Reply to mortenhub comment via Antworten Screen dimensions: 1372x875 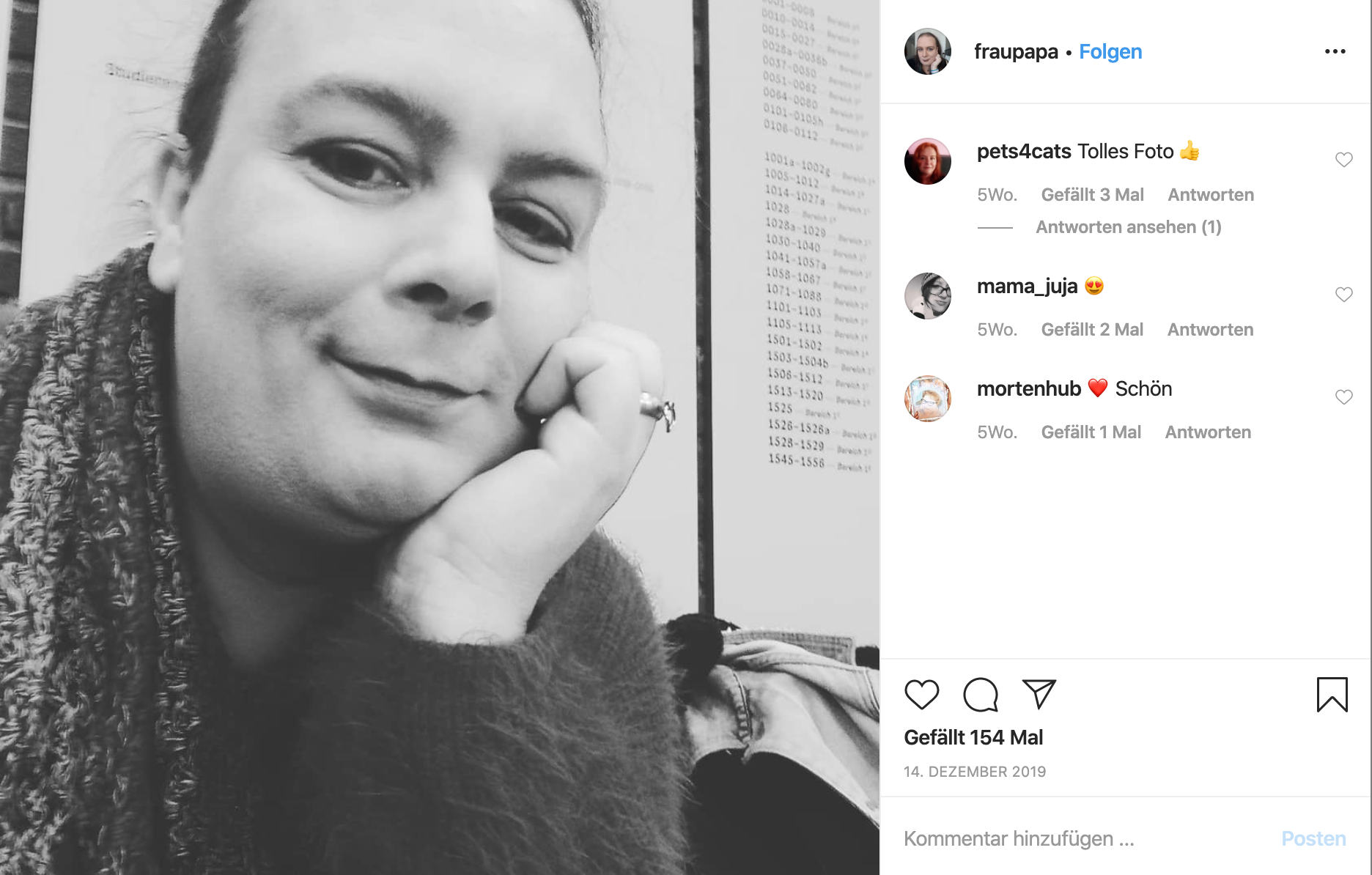1208,432
